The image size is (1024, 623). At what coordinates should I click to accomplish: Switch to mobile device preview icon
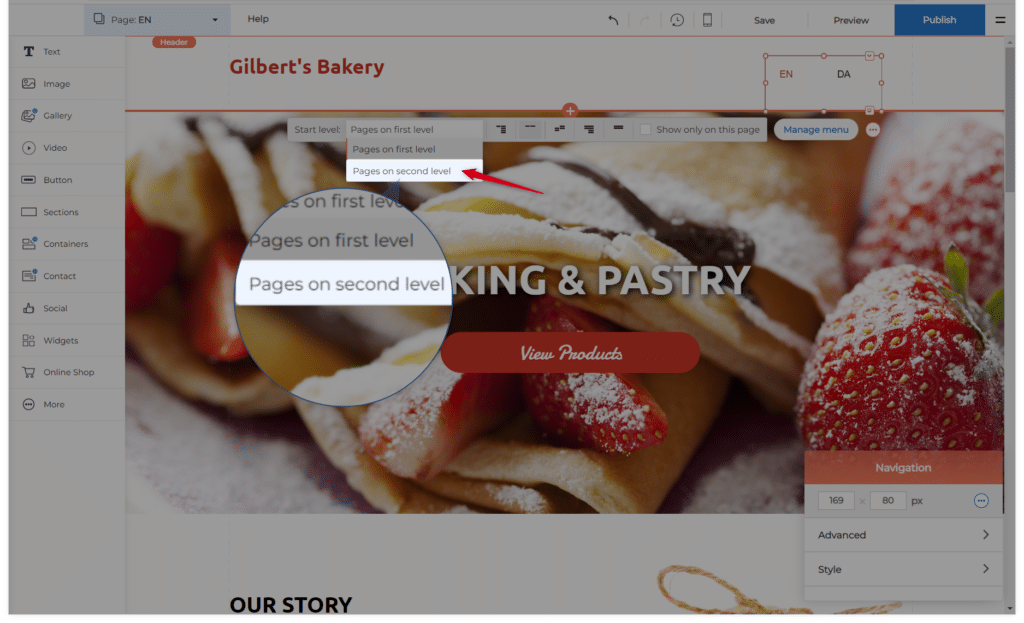click(707, 20)
